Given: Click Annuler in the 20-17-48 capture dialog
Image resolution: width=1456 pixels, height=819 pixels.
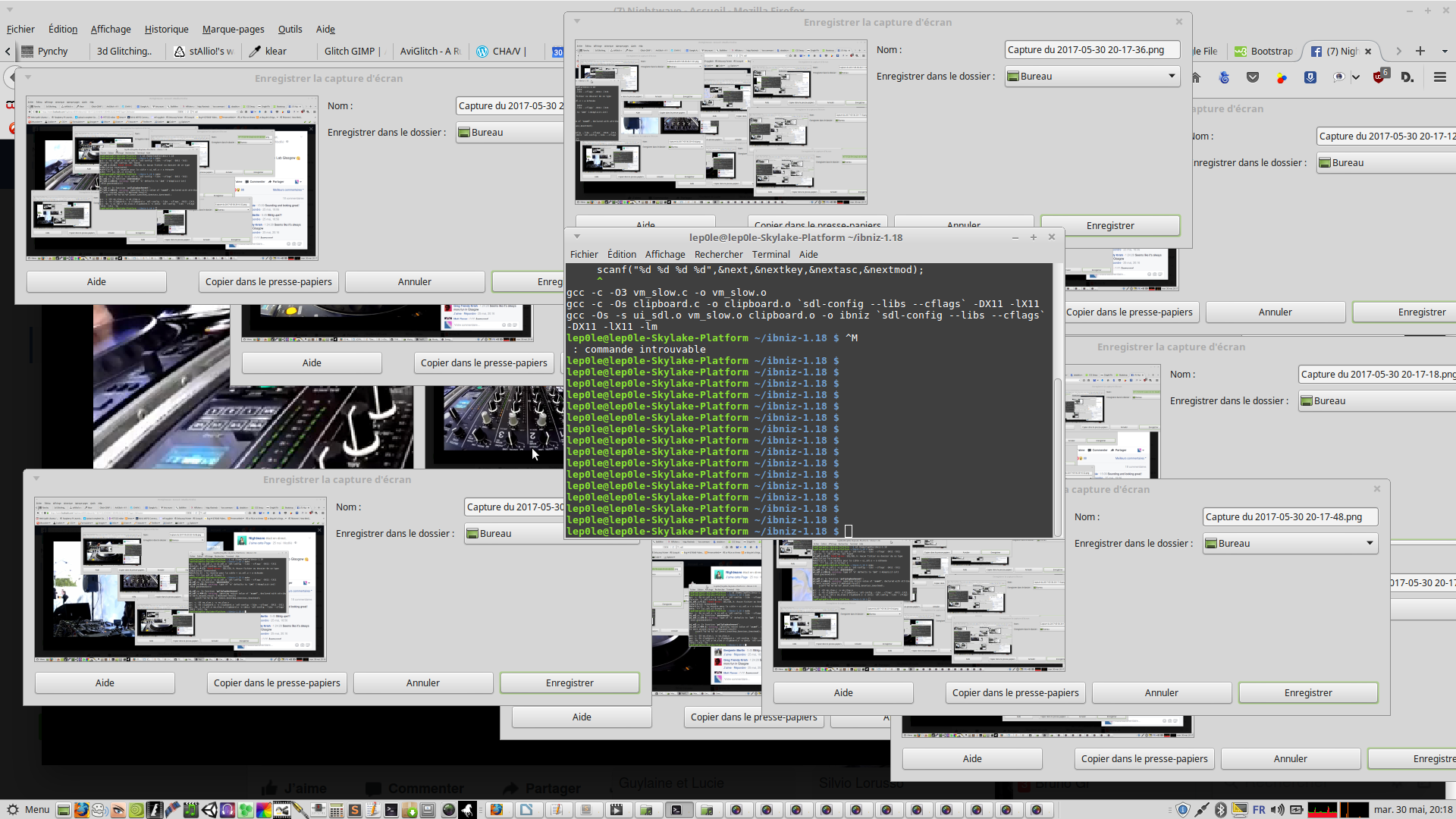Looking at the screenshot, I should point(1161,692).
